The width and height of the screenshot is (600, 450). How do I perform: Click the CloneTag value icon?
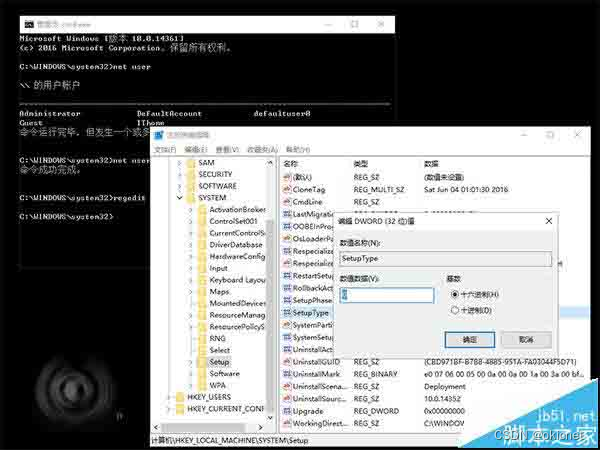point(287,189)
